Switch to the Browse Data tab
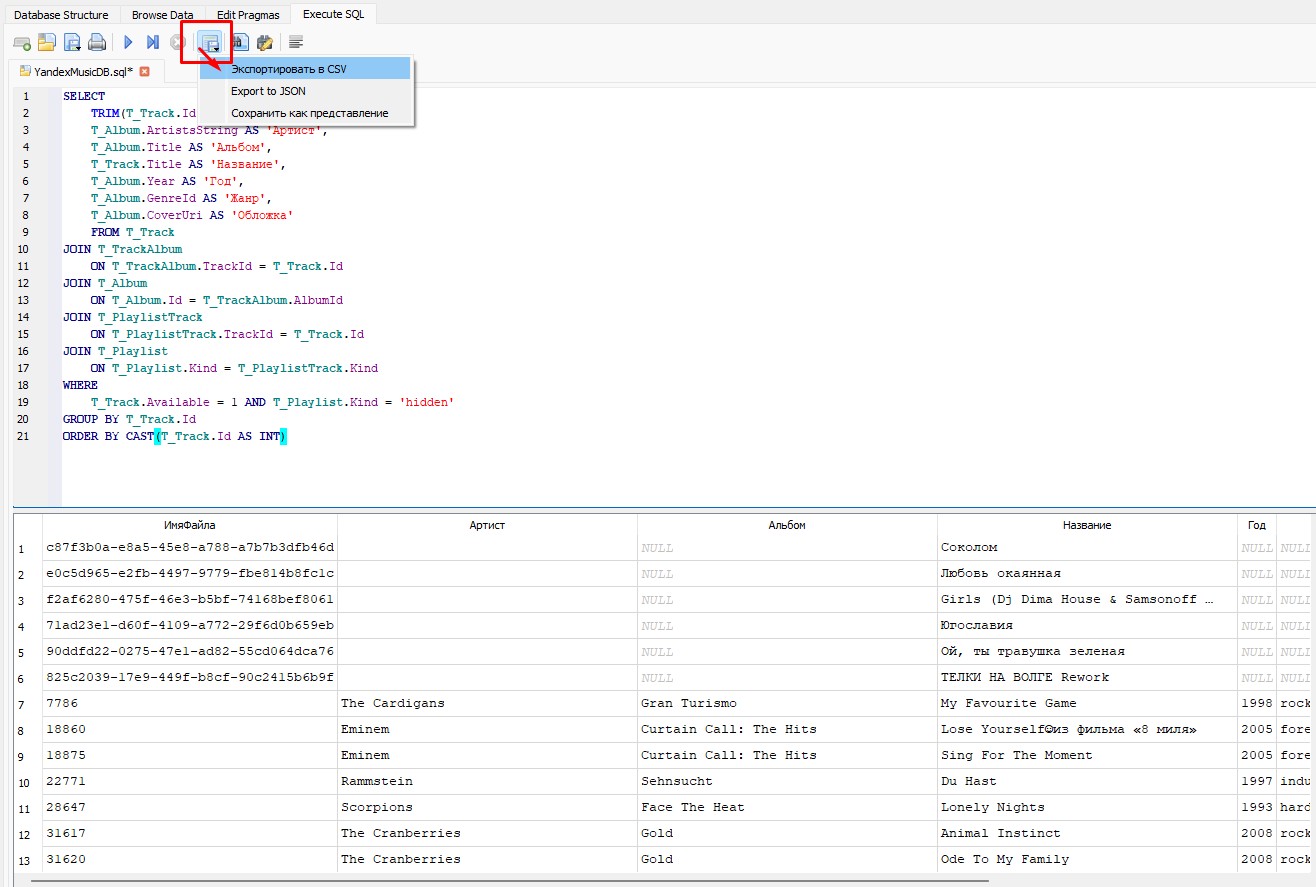This screenshot has height=887, width=1316. [x=162, y=15]
